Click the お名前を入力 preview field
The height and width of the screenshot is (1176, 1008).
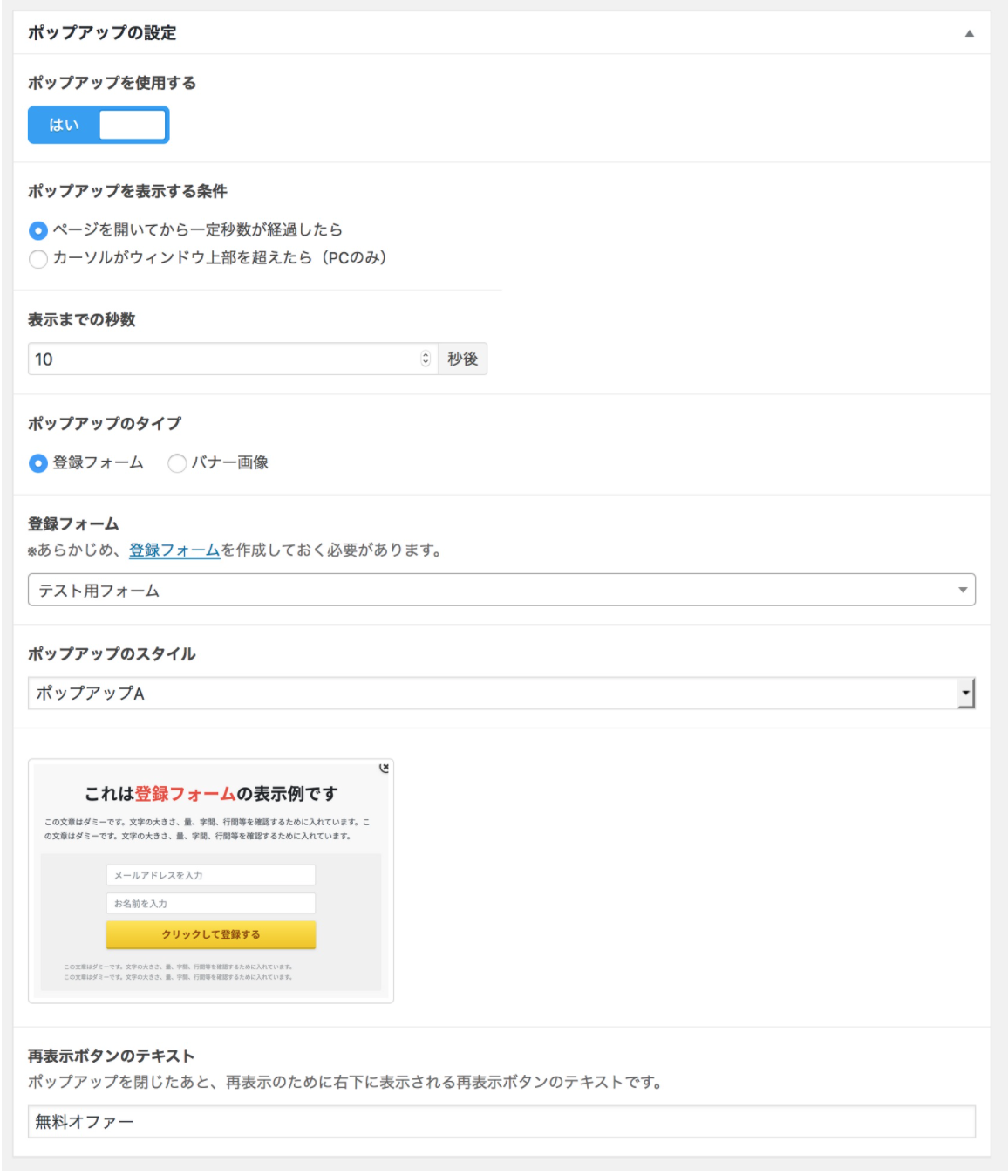click(210, 904)
